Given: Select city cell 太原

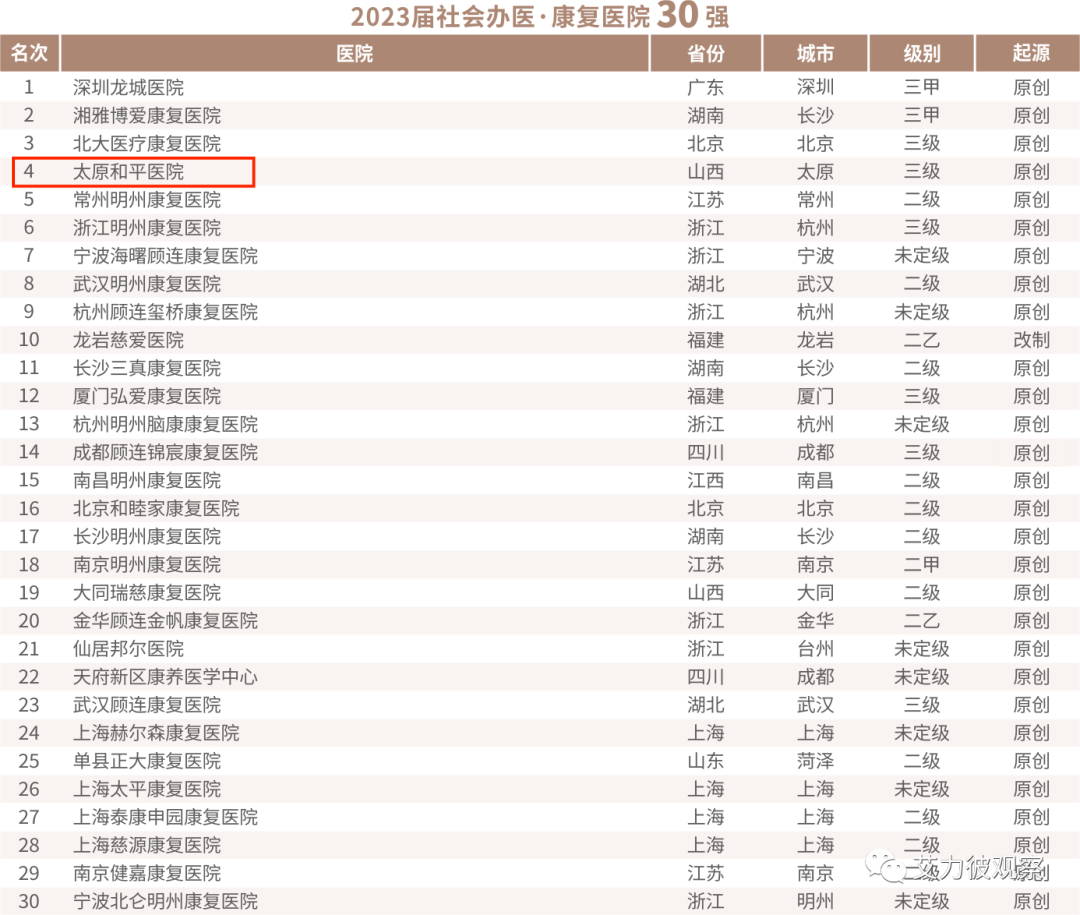Looking at the screenshot, I should tap(816, 172).
